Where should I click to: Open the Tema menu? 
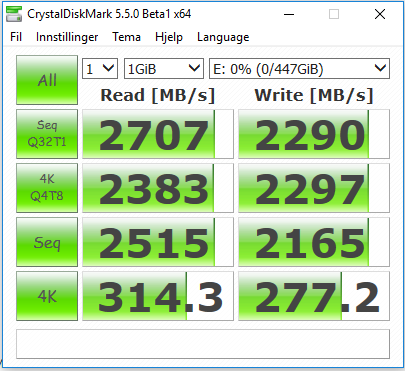click(x=126, y=37)
